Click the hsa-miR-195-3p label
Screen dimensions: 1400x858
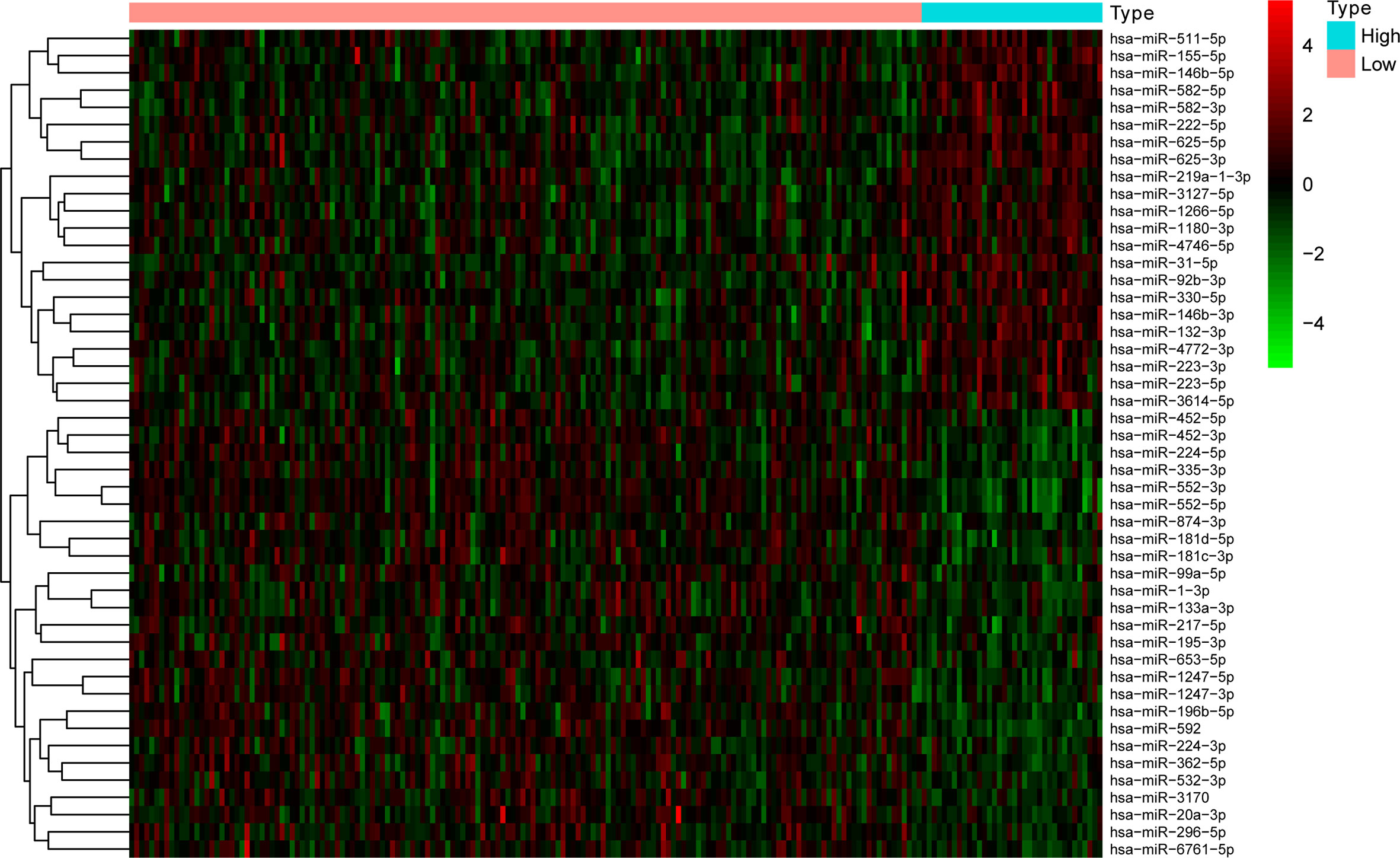(x=1168, y=642)
